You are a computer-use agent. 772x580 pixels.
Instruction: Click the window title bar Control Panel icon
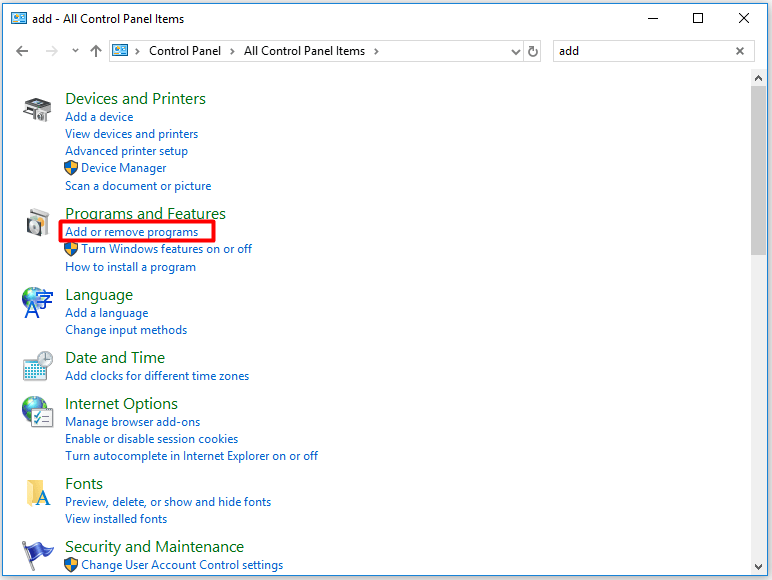pyautogui.click(x=19, y=19)
